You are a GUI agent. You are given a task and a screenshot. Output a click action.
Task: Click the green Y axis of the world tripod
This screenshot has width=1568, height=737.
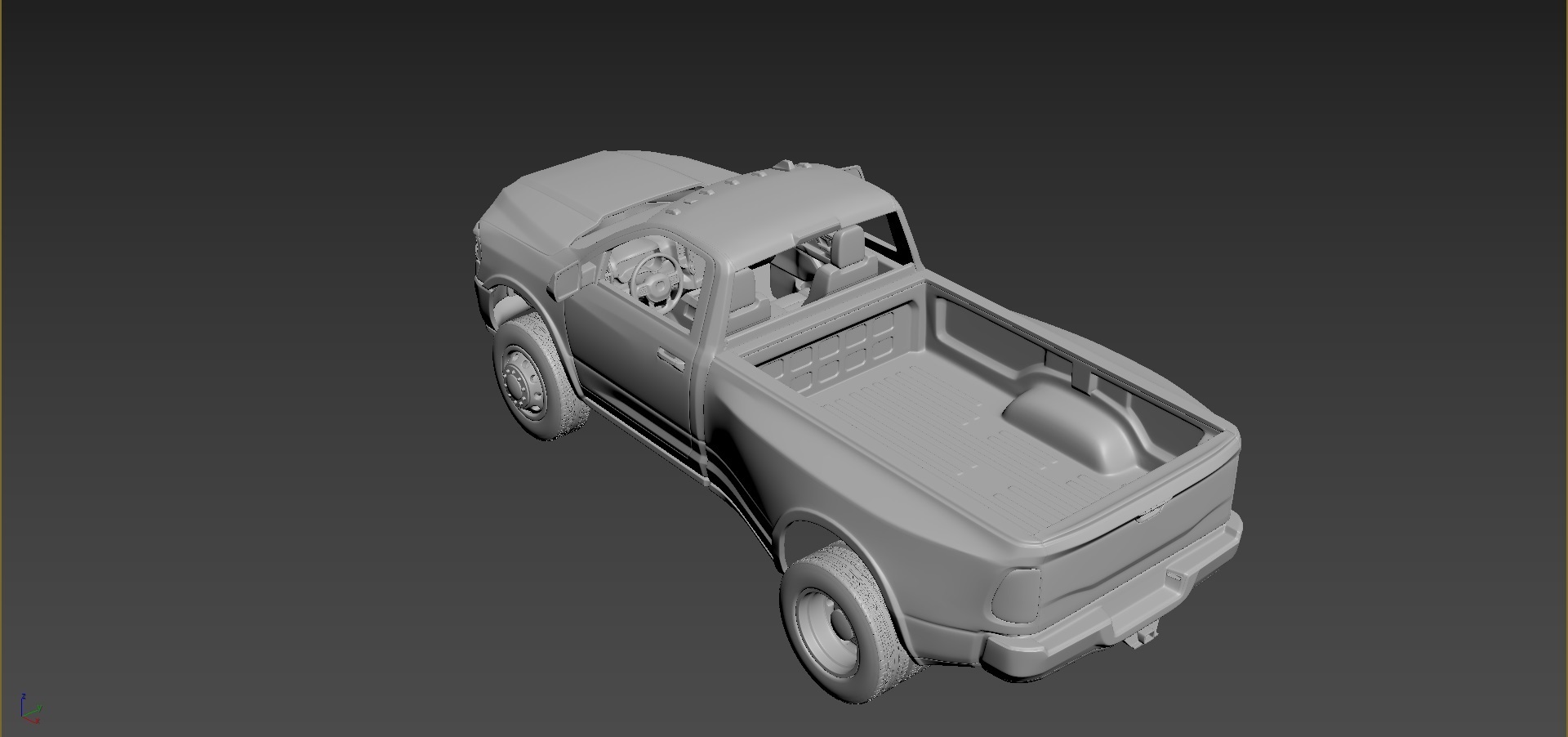[31, 712]
